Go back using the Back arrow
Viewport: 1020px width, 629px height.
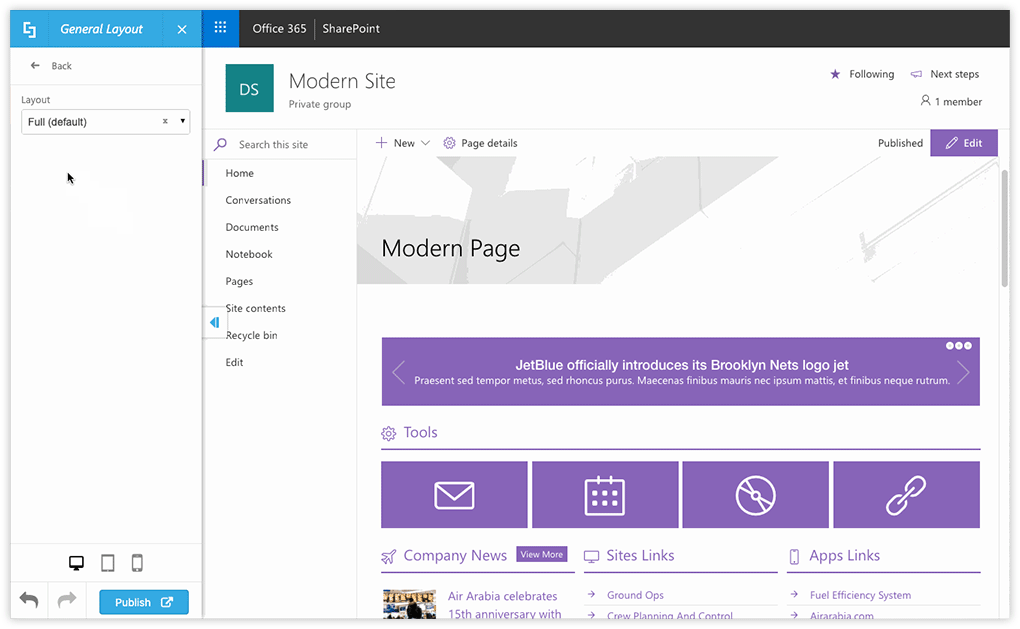[35, 66]
